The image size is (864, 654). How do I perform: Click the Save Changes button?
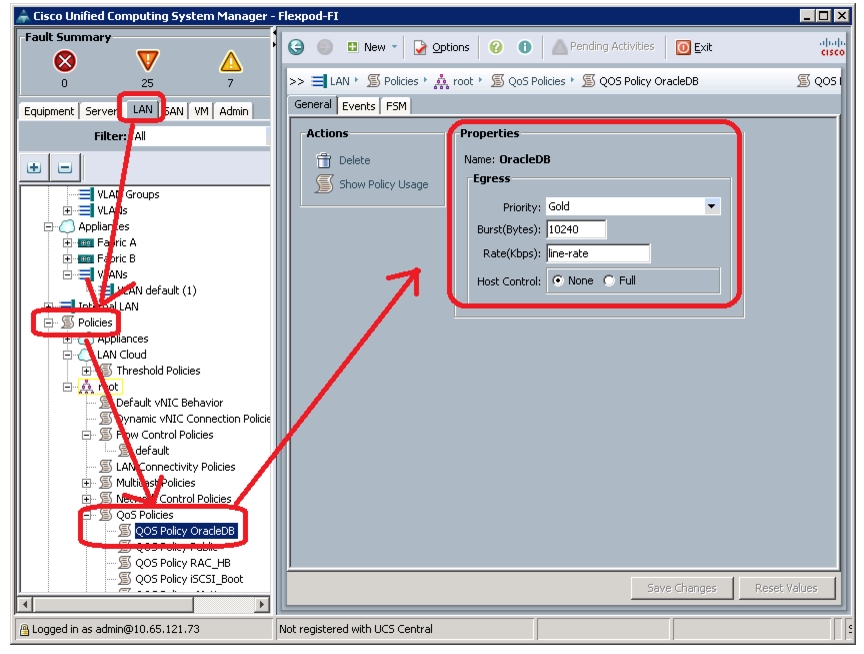tap(682, 588)
